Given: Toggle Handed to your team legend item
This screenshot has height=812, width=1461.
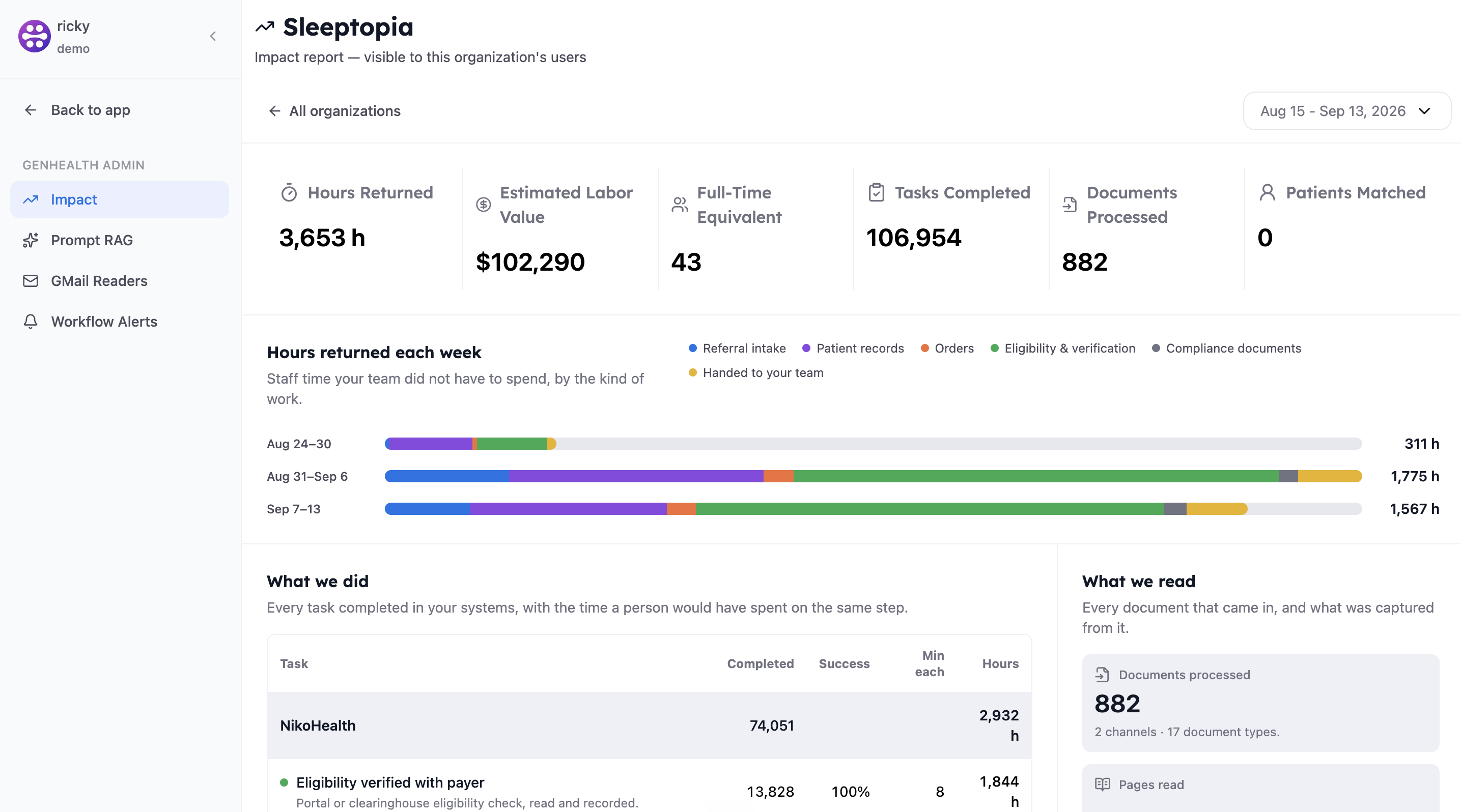Looking at the screenshot, I should pos(756,373).
